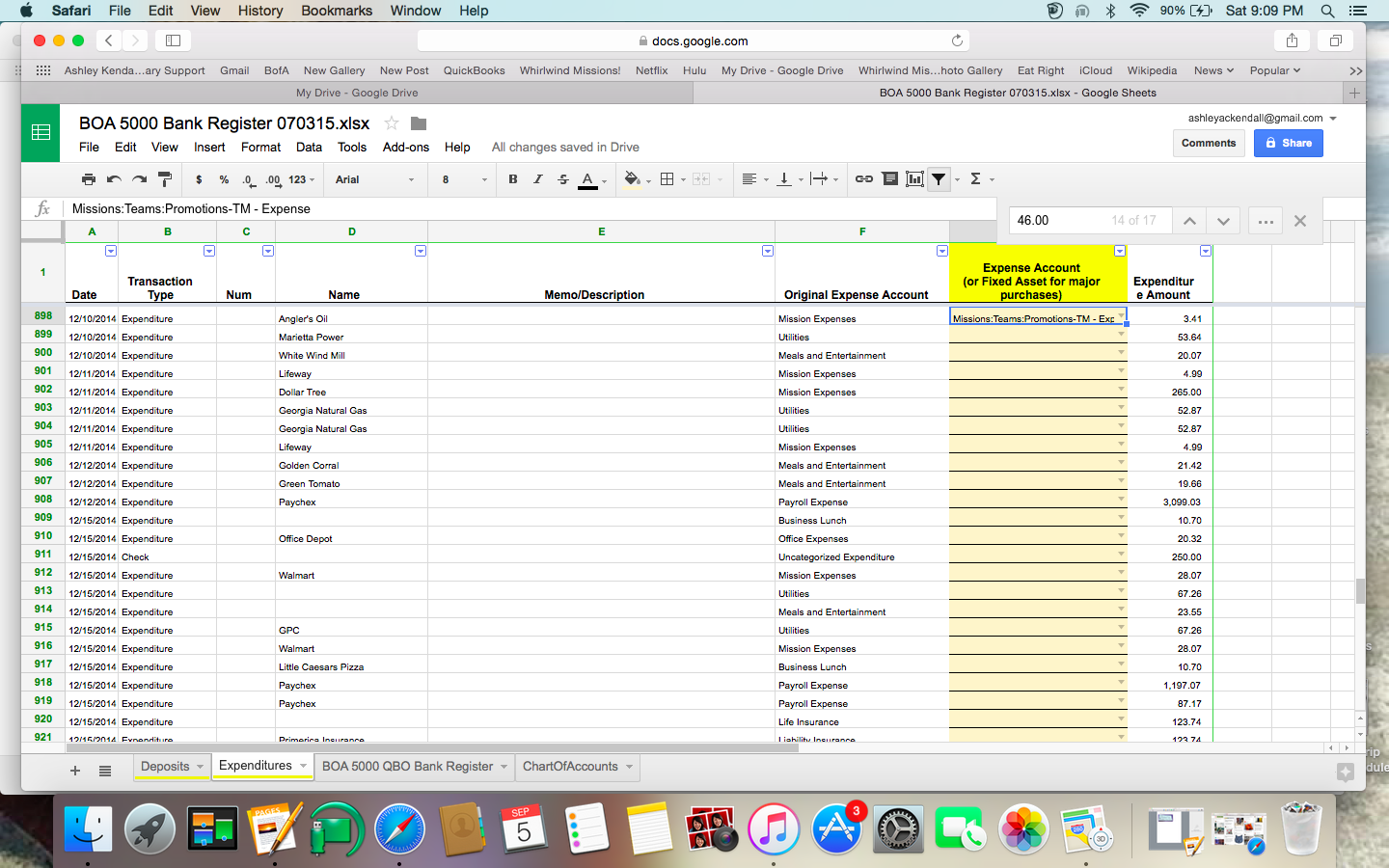The width and height of the screenshot is (1389, 868).
Task: Click the blue Share button
Action: click(x=1288, y=143)
